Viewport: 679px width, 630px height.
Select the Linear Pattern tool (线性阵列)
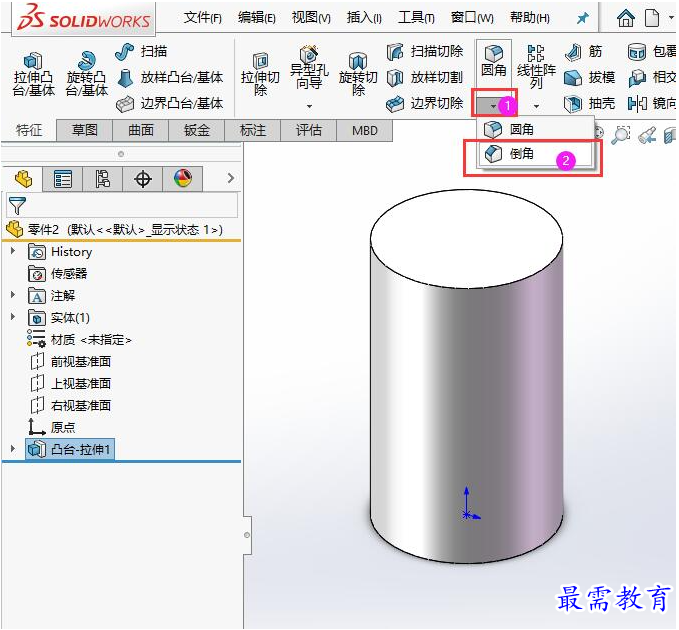[536, 67]
